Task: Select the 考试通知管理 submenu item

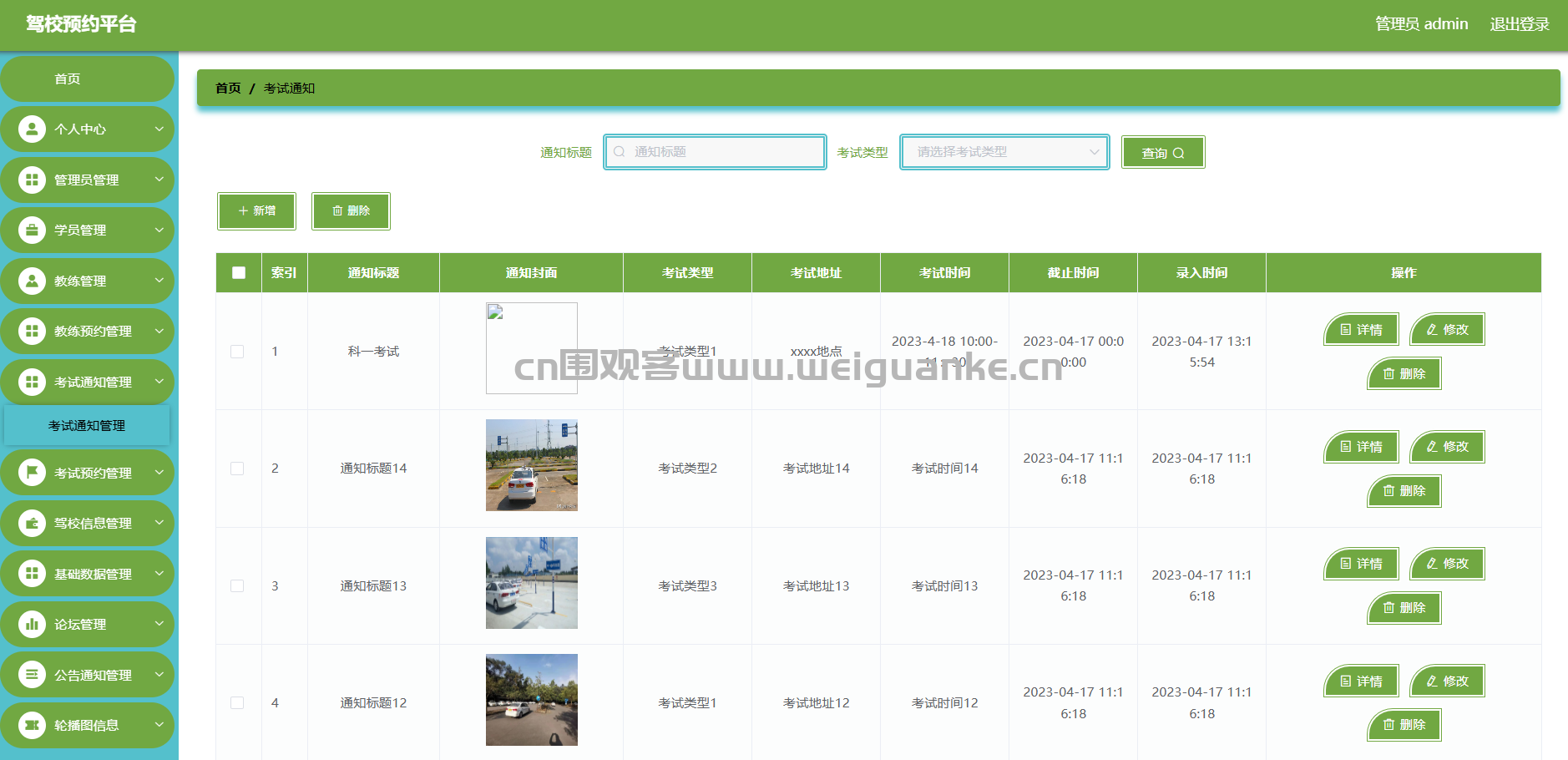Action: coord(87,426)
